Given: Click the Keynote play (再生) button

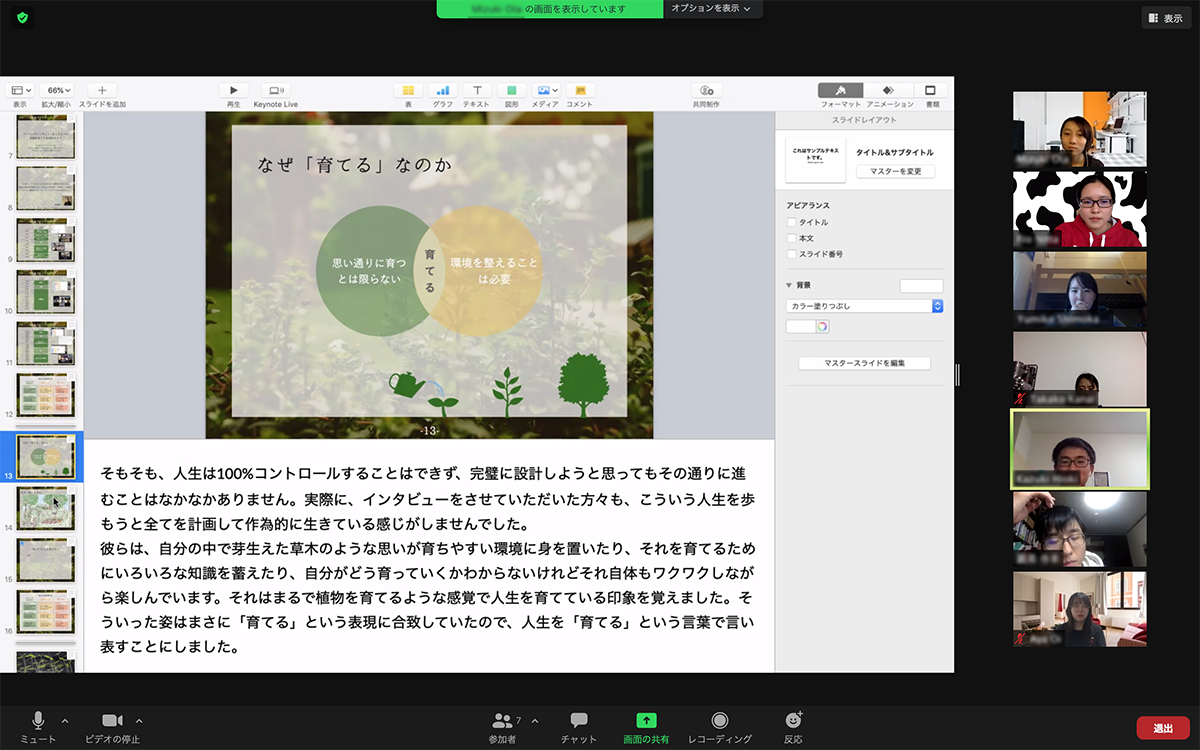Looking at the screenshot, I should tap(233, 90).
